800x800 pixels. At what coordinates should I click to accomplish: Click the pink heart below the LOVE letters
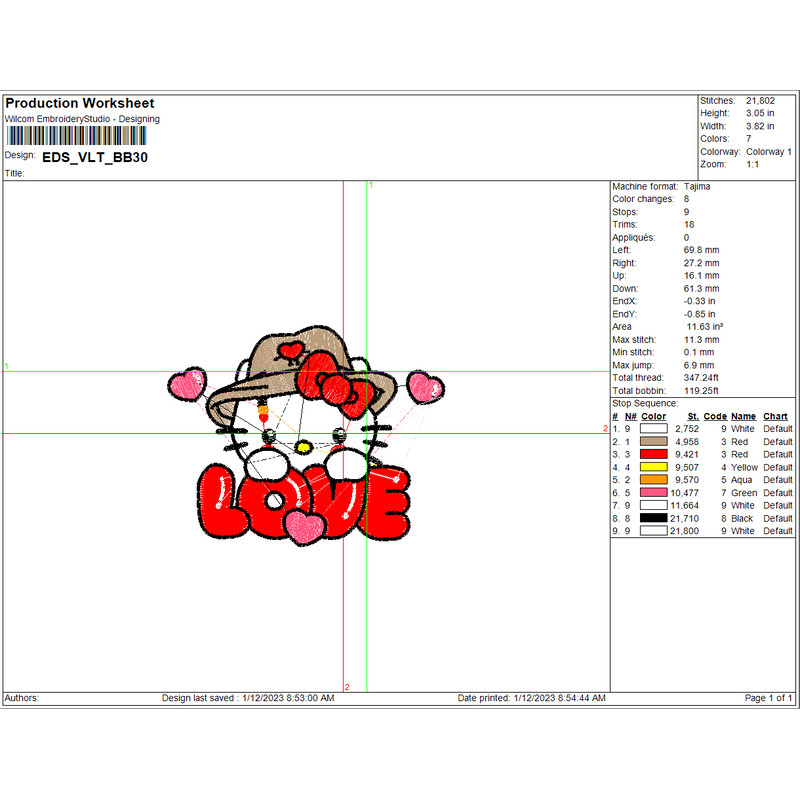coord(302,525)
